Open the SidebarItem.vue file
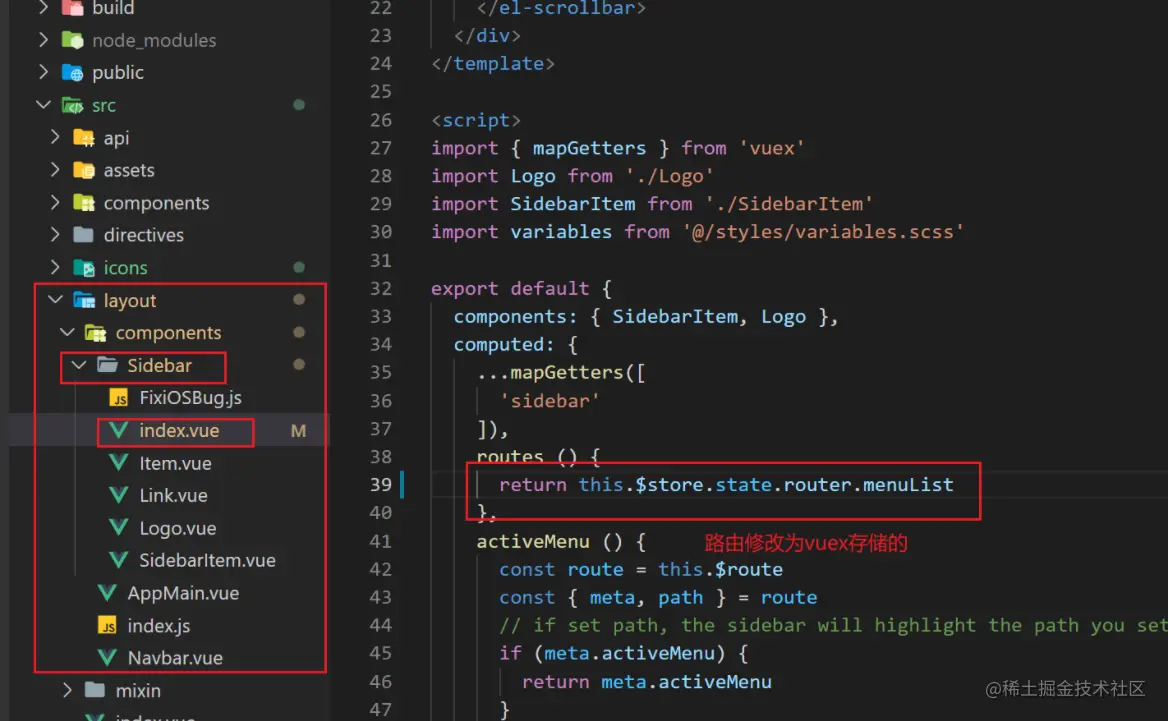 207,560
